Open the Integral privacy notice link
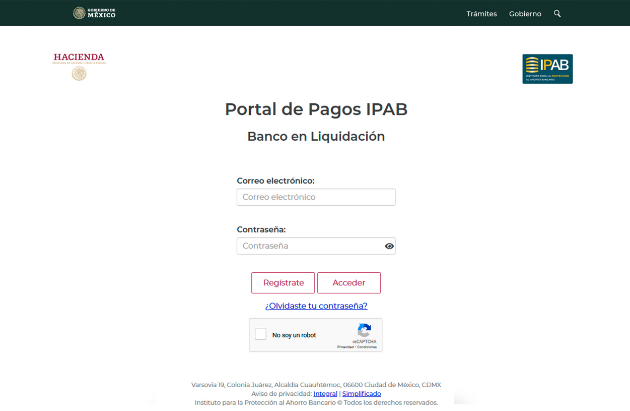The width and height of the screenshot is (630, 411). pyautogui.click(x=325, y=394)
